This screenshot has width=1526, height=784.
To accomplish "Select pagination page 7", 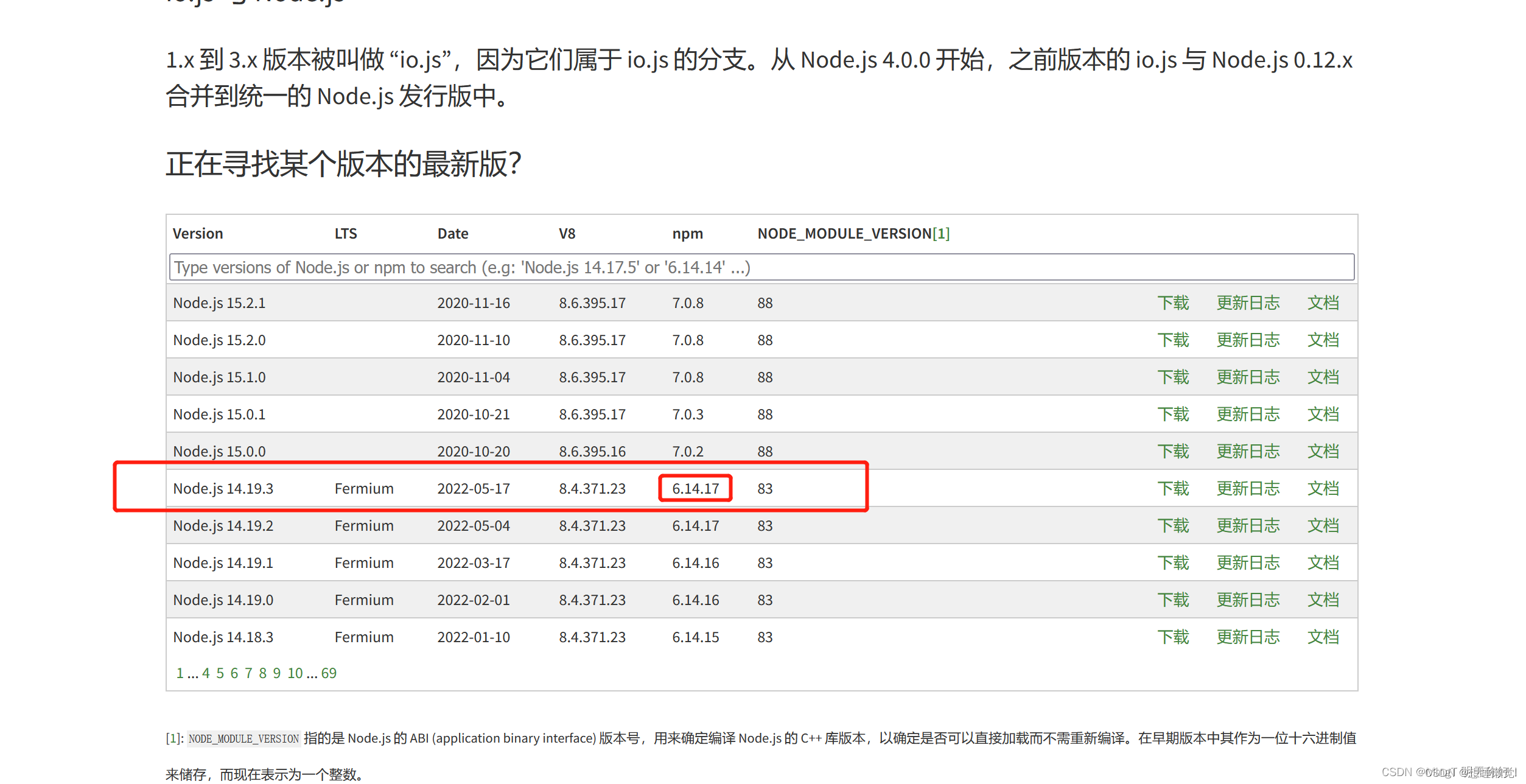I will 248,673.
